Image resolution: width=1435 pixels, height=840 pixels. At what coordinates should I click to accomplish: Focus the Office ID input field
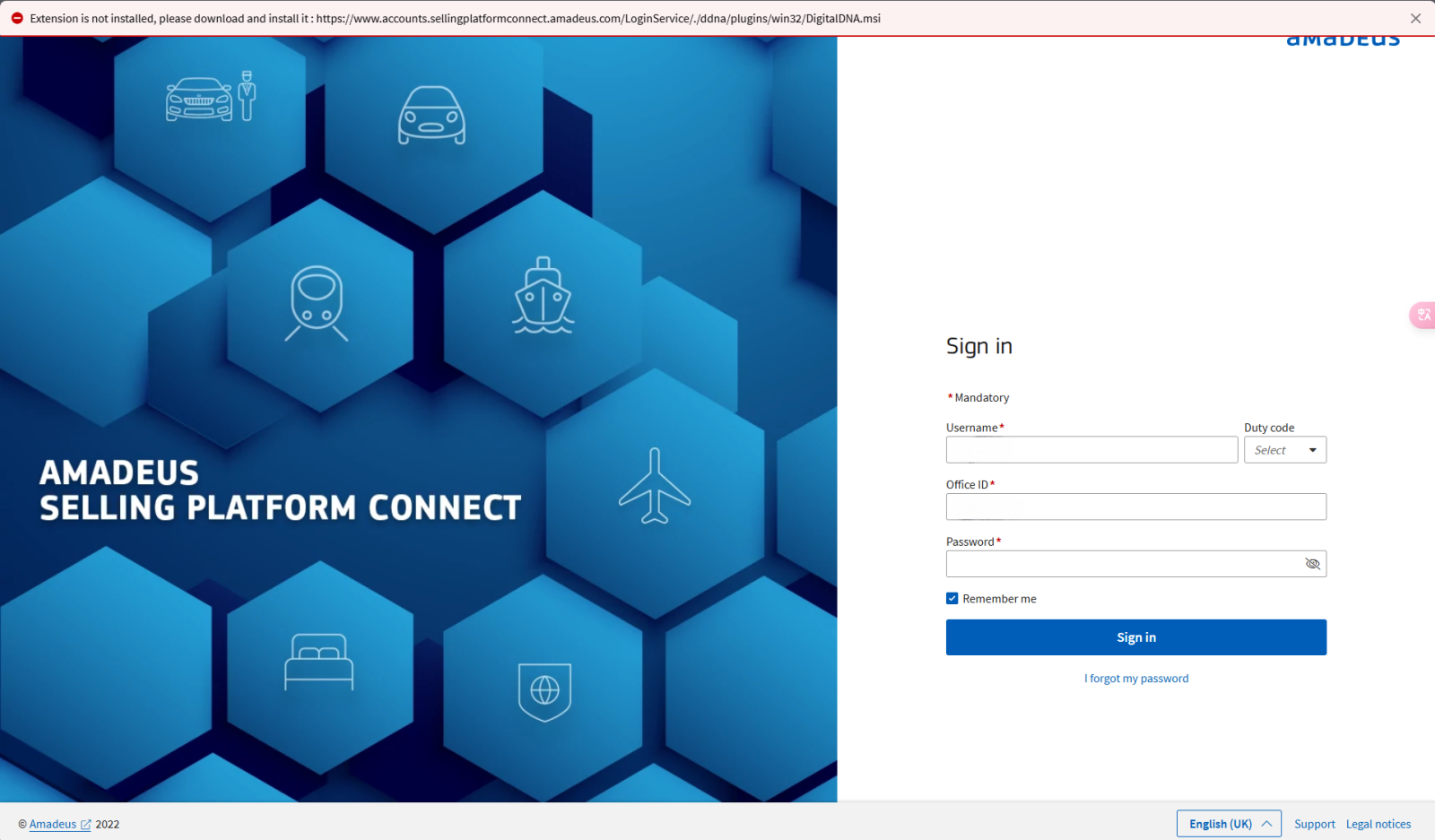[x=1136, y=507]
